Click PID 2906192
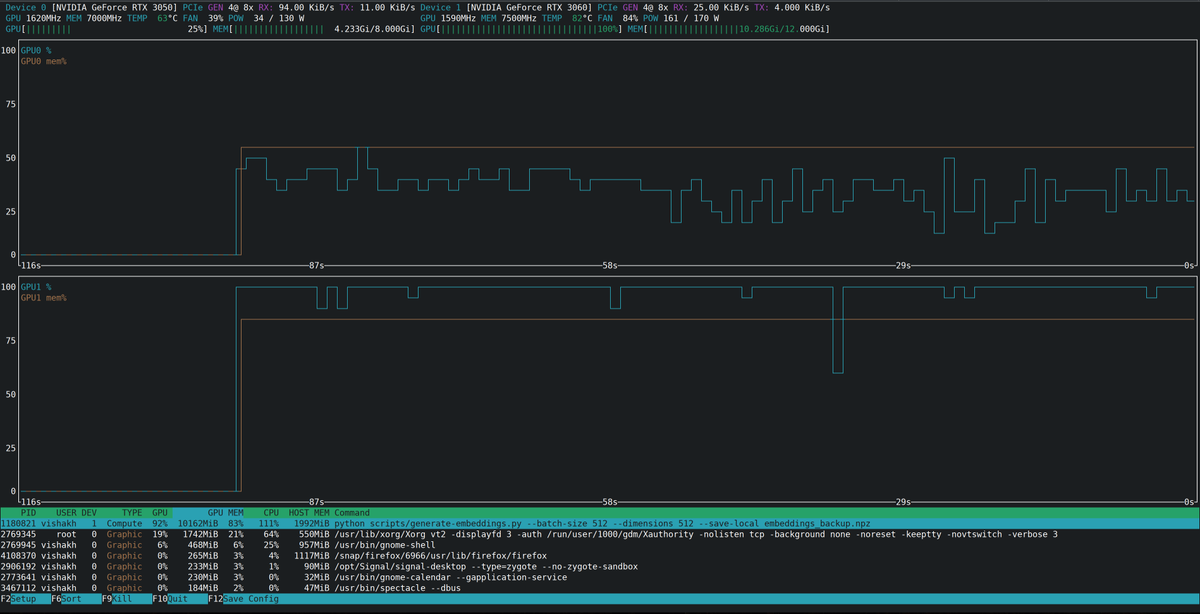 tap(18, 567)
